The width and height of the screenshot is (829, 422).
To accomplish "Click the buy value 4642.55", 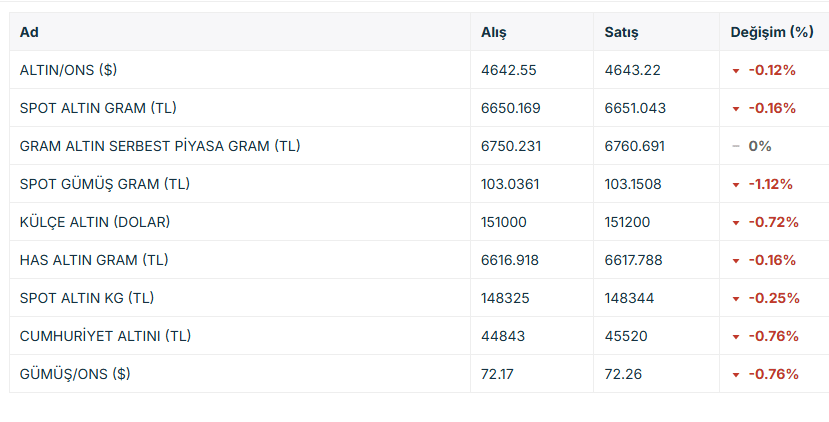I will click(509, 70).
